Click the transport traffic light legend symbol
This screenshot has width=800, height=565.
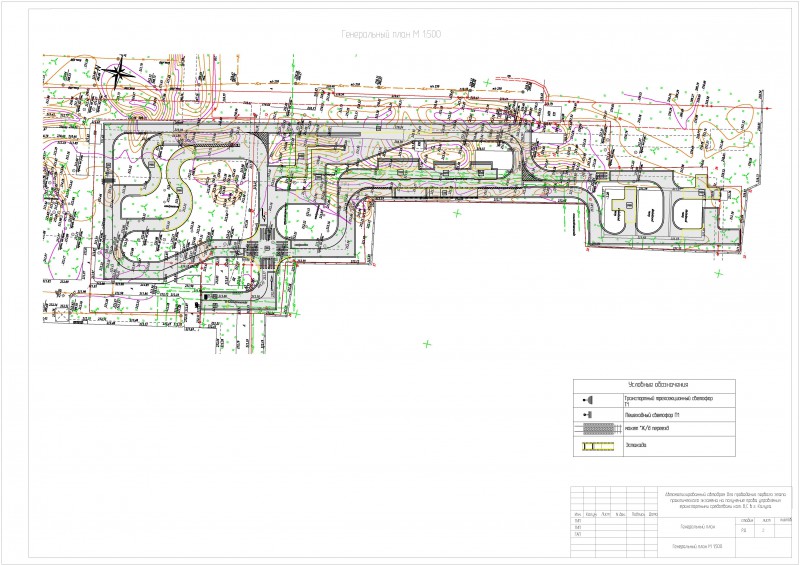588,400
